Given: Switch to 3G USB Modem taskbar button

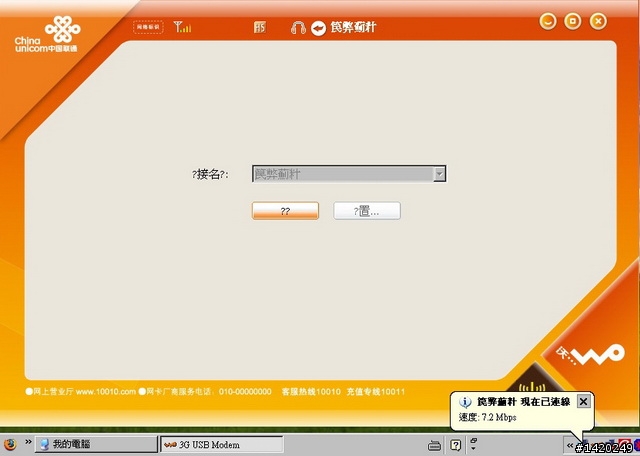Looking at the screenshot, I should [x=222, y=444].
